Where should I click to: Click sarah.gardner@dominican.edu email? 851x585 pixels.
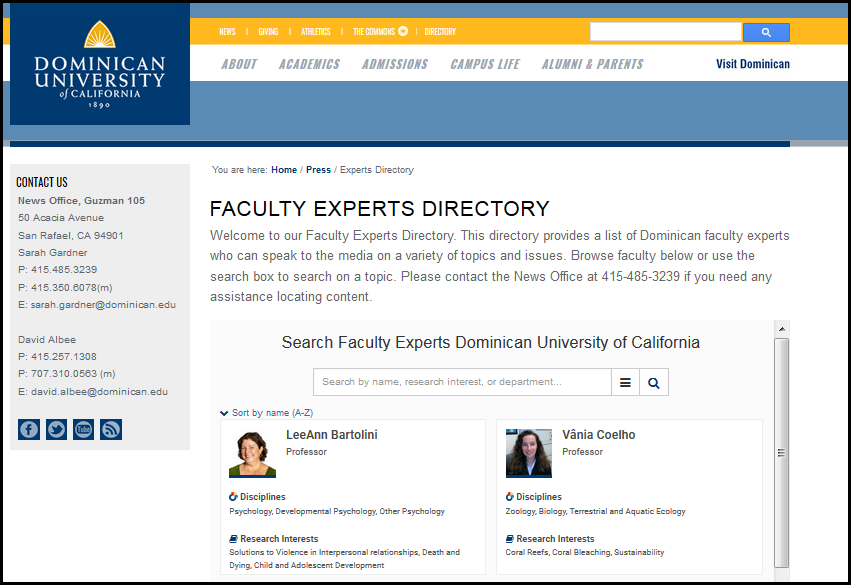pyautogui.click(x=103, y=304)
